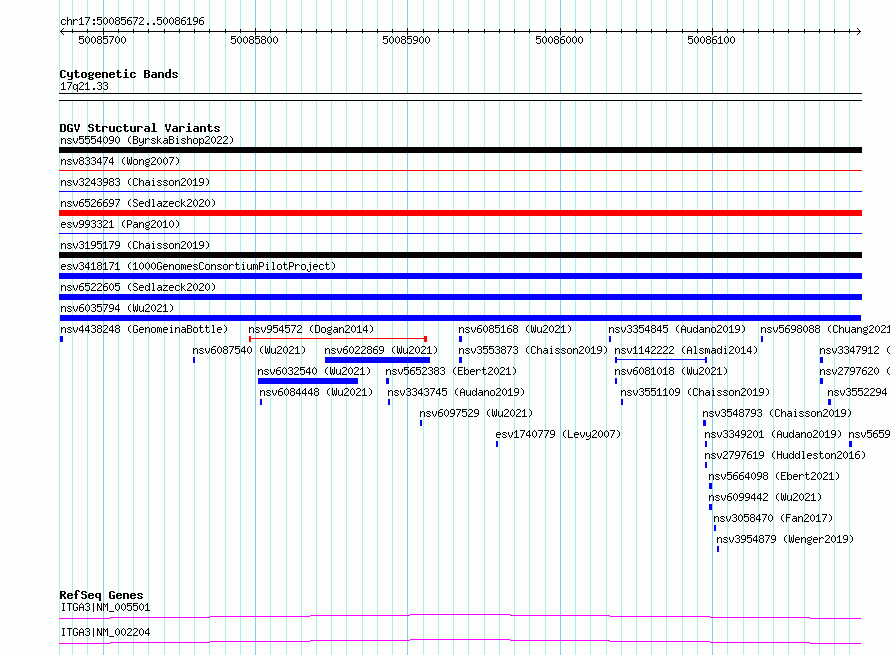Click esv1740779 (Levy2007) label
Screen dimensions: 890x655
[558, 434]
